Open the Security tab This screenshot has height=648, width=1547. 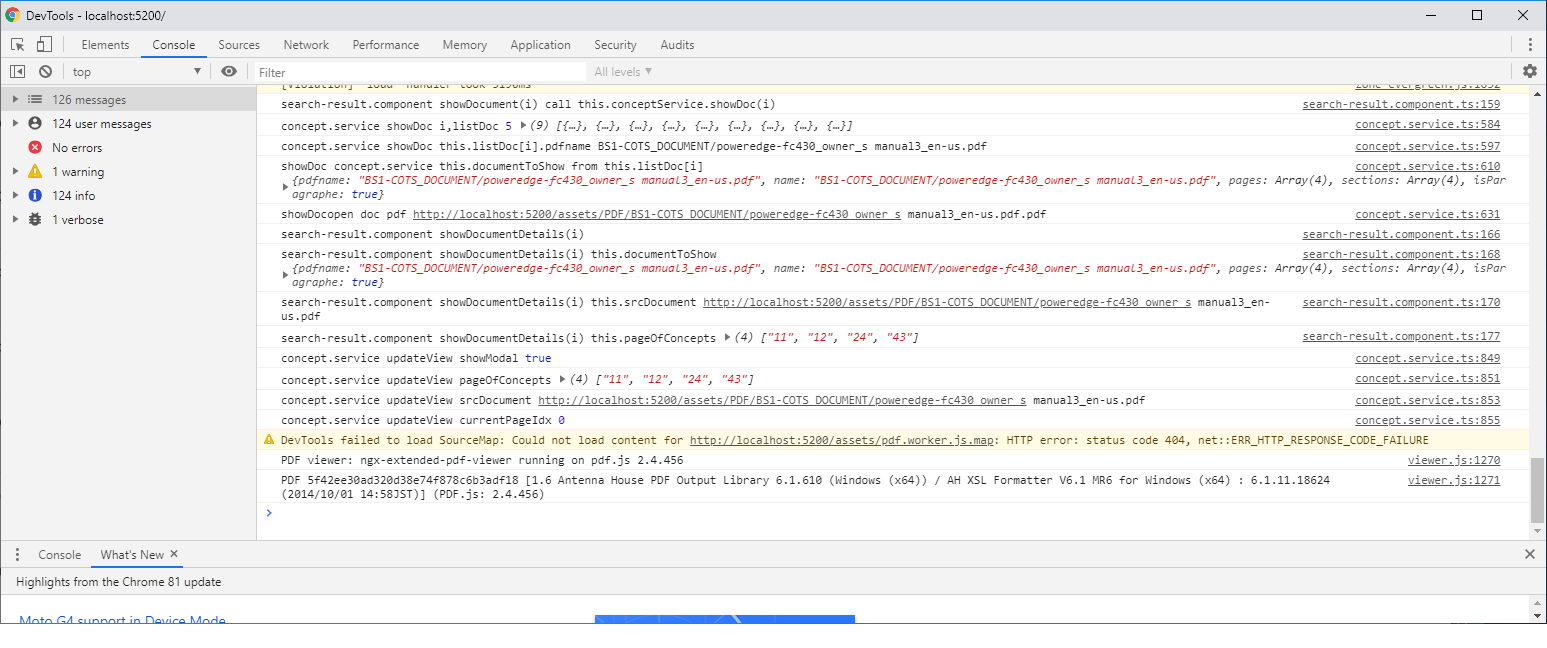click(x=615, y=45)
